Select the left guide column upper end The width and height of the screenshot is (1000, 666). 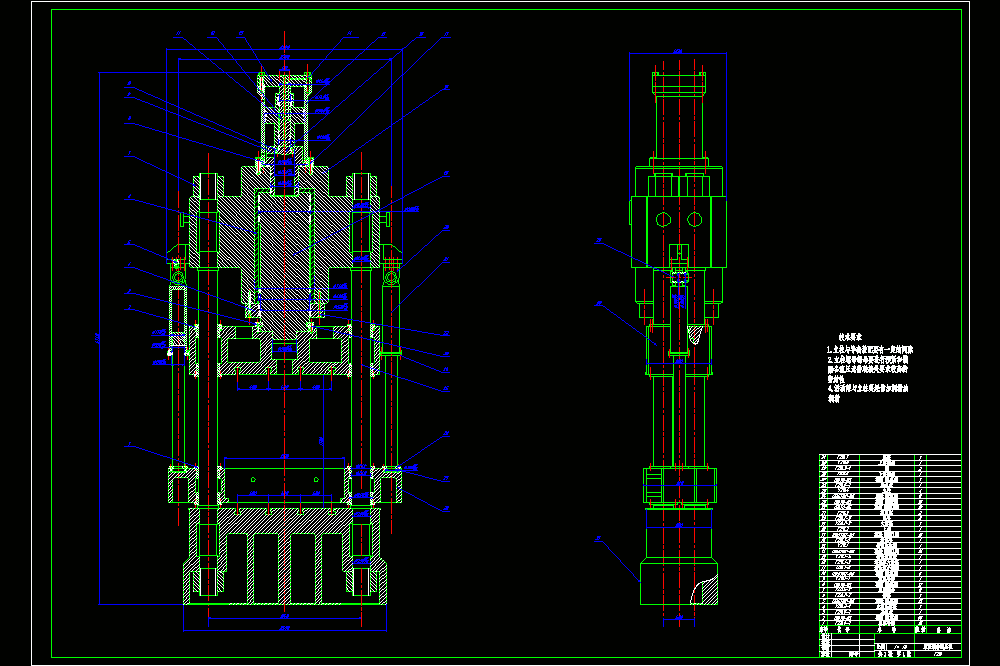click(208, 186)
